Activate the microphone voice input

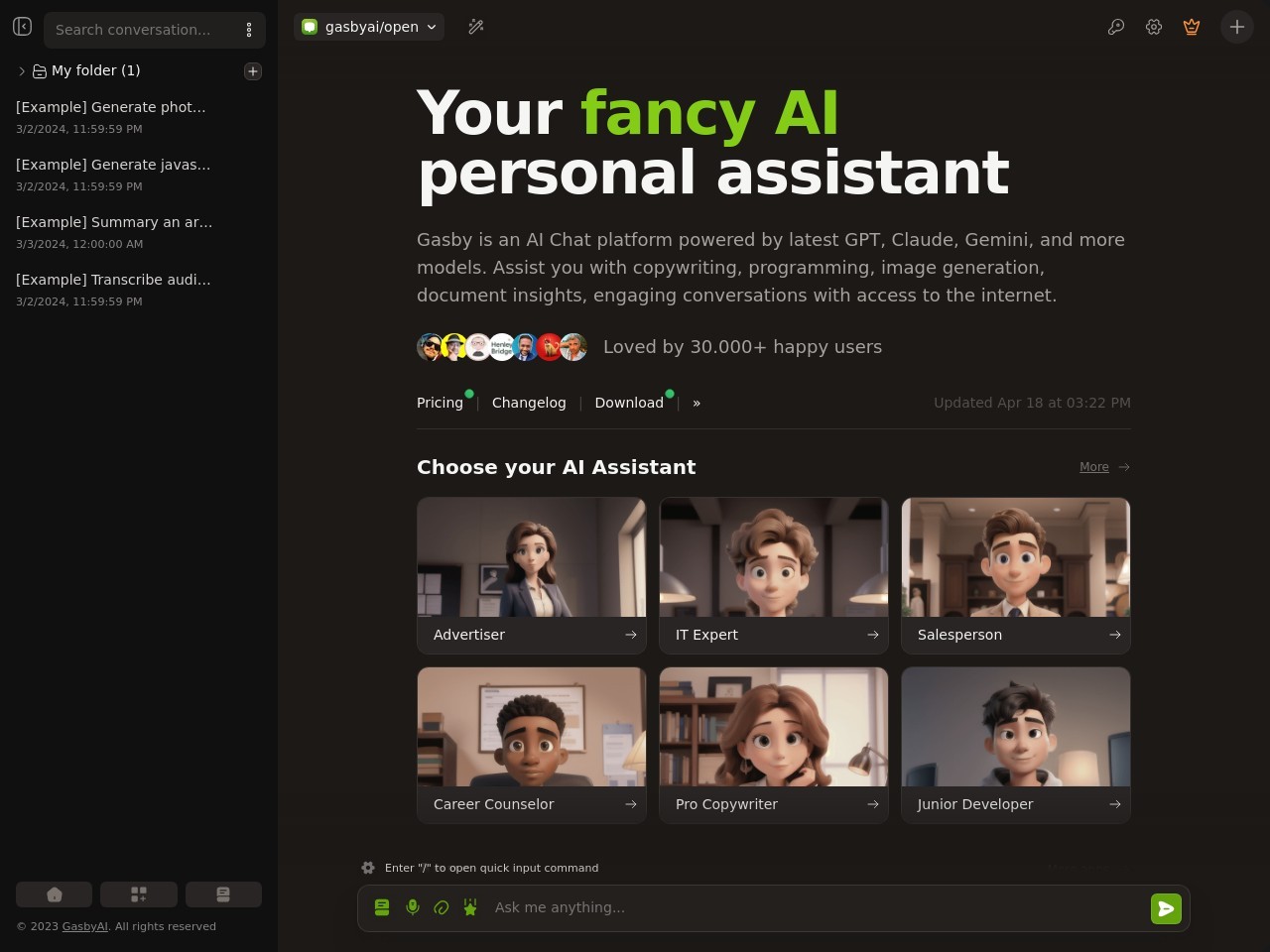(413, 907)
